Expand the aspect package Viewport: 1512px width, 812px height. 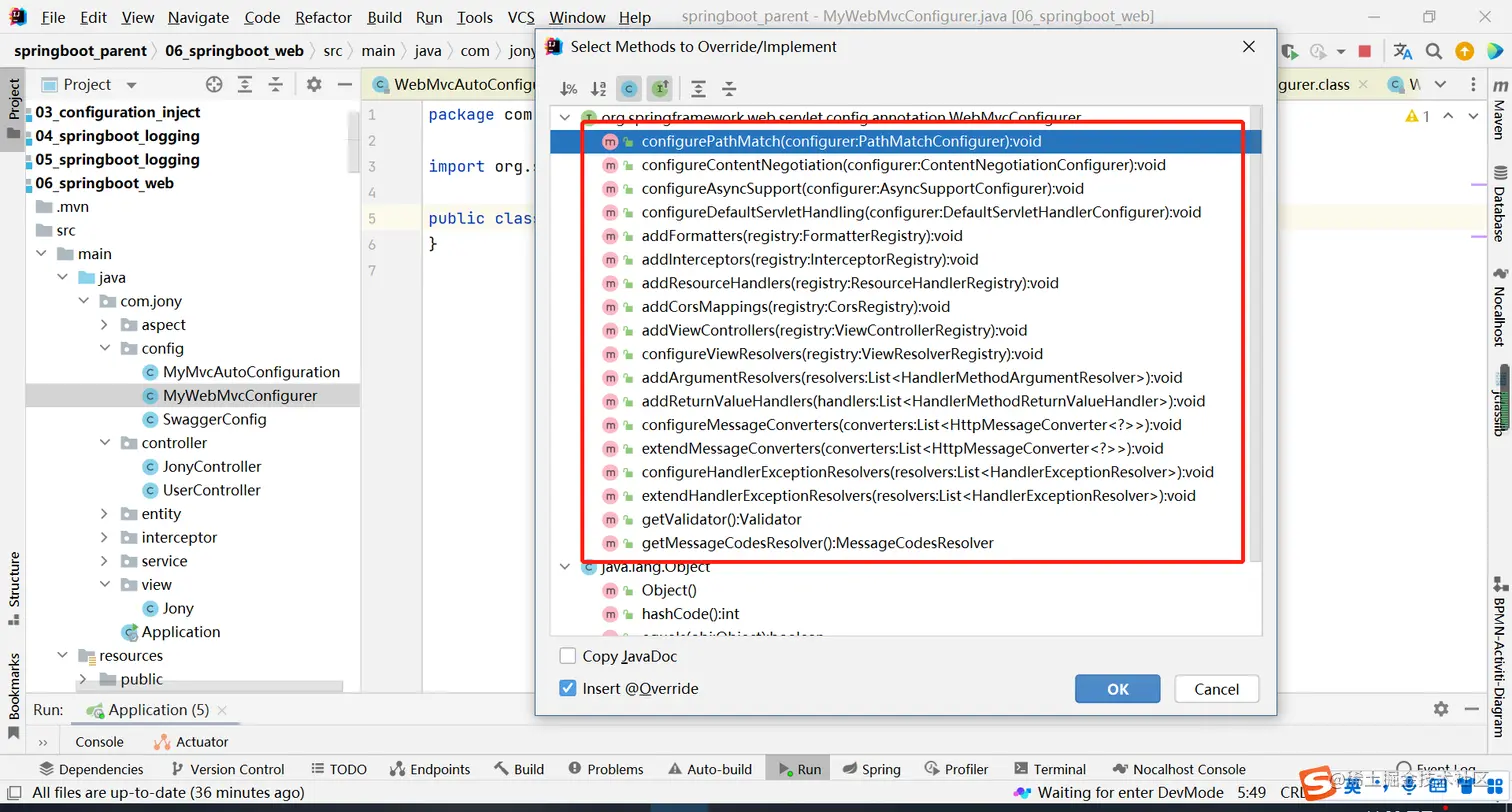coord(105,325)
